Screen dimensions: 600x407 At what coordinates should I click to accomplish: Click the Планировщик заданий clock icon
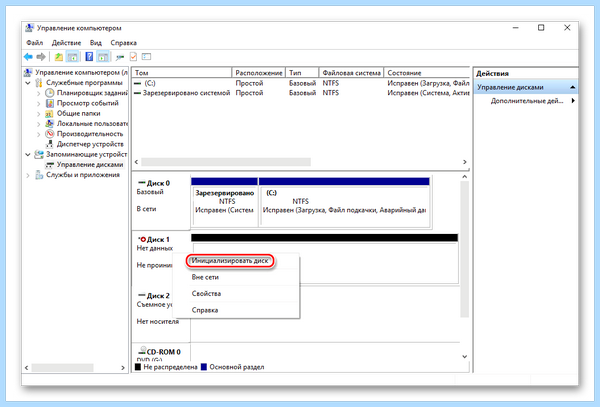pos(50,93)
